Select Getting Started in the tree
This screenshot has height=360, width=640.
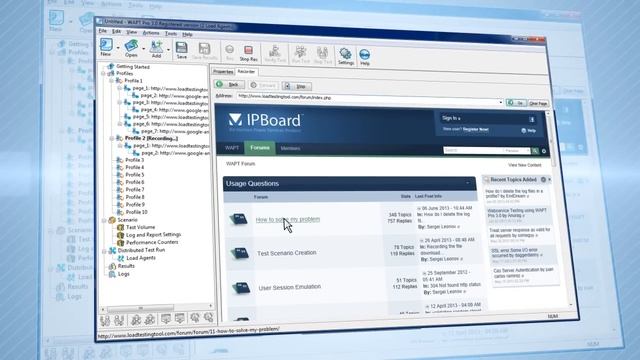pyautogui.click(x=133, y=67)
